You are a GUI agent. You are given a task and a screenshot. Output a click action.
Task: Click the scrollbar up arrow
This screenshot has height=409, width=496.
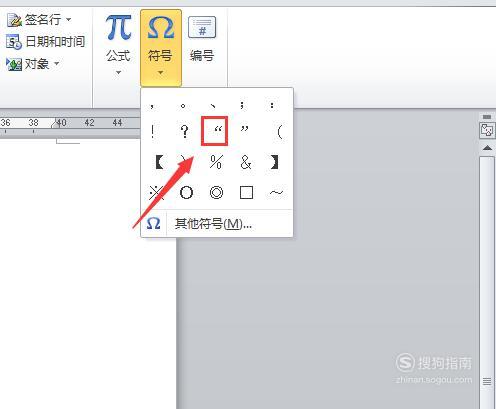pos(487,148)
